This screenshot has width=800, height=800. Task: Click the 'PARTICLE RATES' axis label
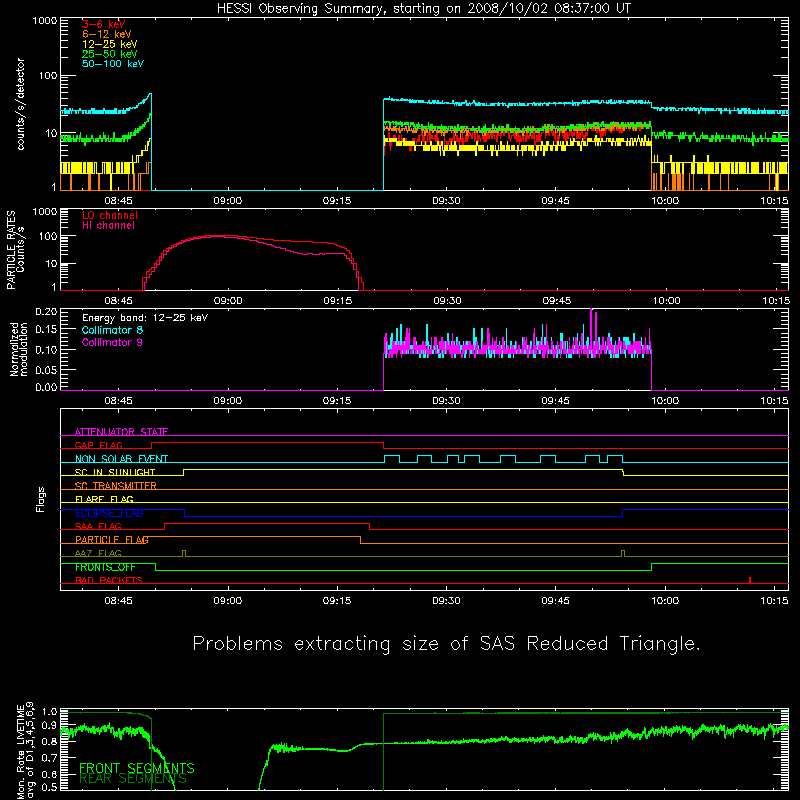[11, 250]
